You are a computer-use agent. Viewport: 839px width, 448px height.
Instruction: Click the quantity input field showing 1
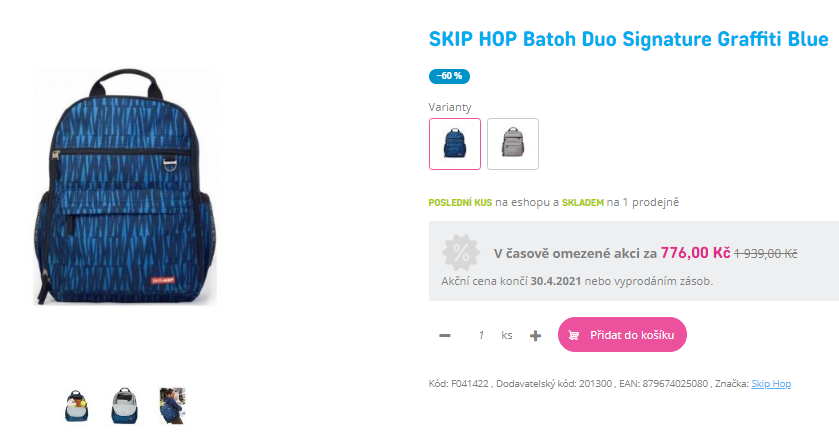[481, 335]
